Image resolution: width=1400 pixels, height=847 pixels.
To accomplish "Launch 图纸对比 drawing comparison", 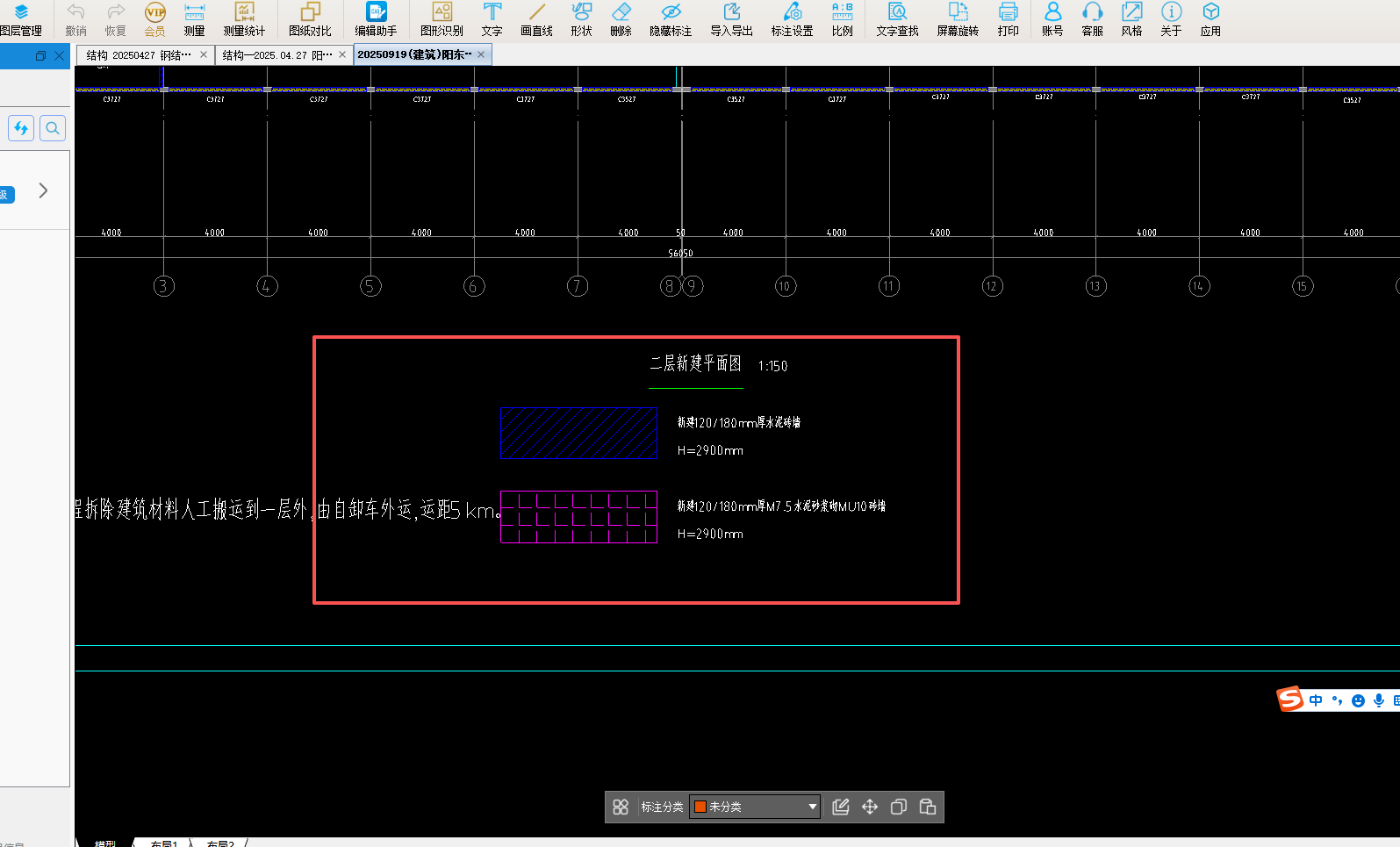I will [x=310, y=19].
